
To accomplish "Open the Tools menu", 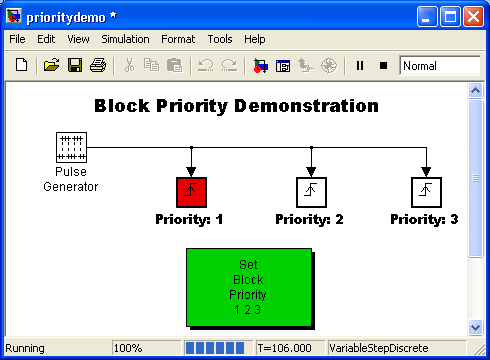I will 220,39.
